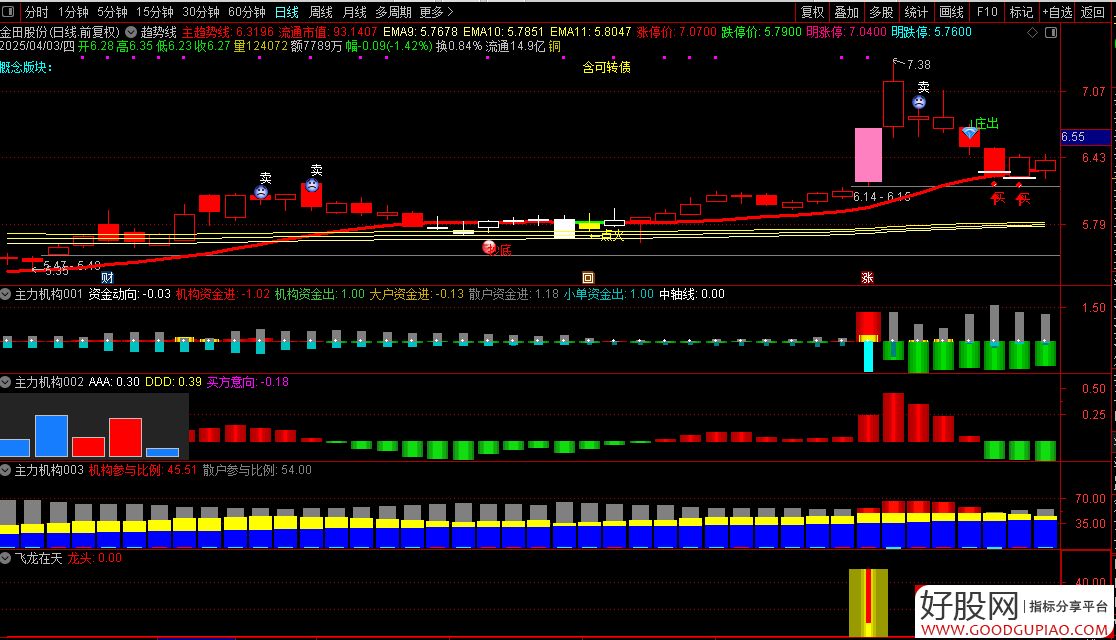Click the 标记 mark button

tap(1021, 12)
